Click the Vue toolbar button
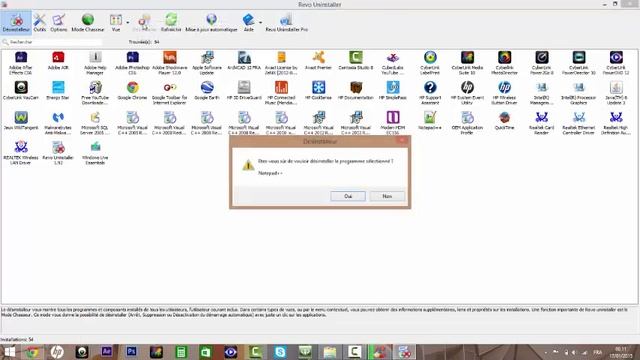The image size is (640, 360). [x=116, y=22]
